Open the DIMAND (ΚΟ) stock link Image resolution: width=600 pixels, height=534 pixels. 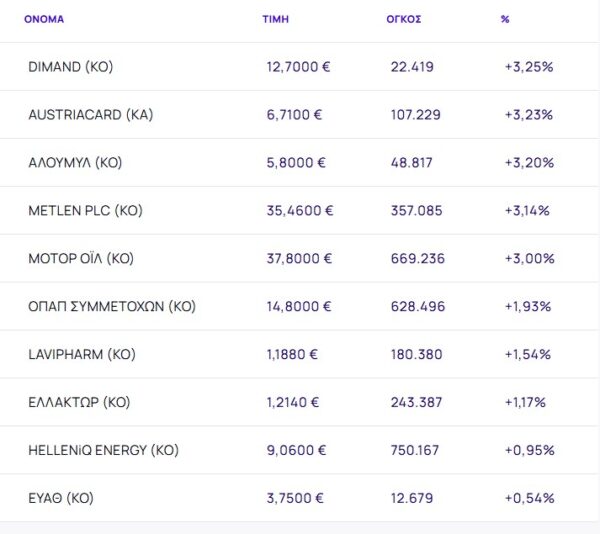pyautogui.click(x=70, y=67)
